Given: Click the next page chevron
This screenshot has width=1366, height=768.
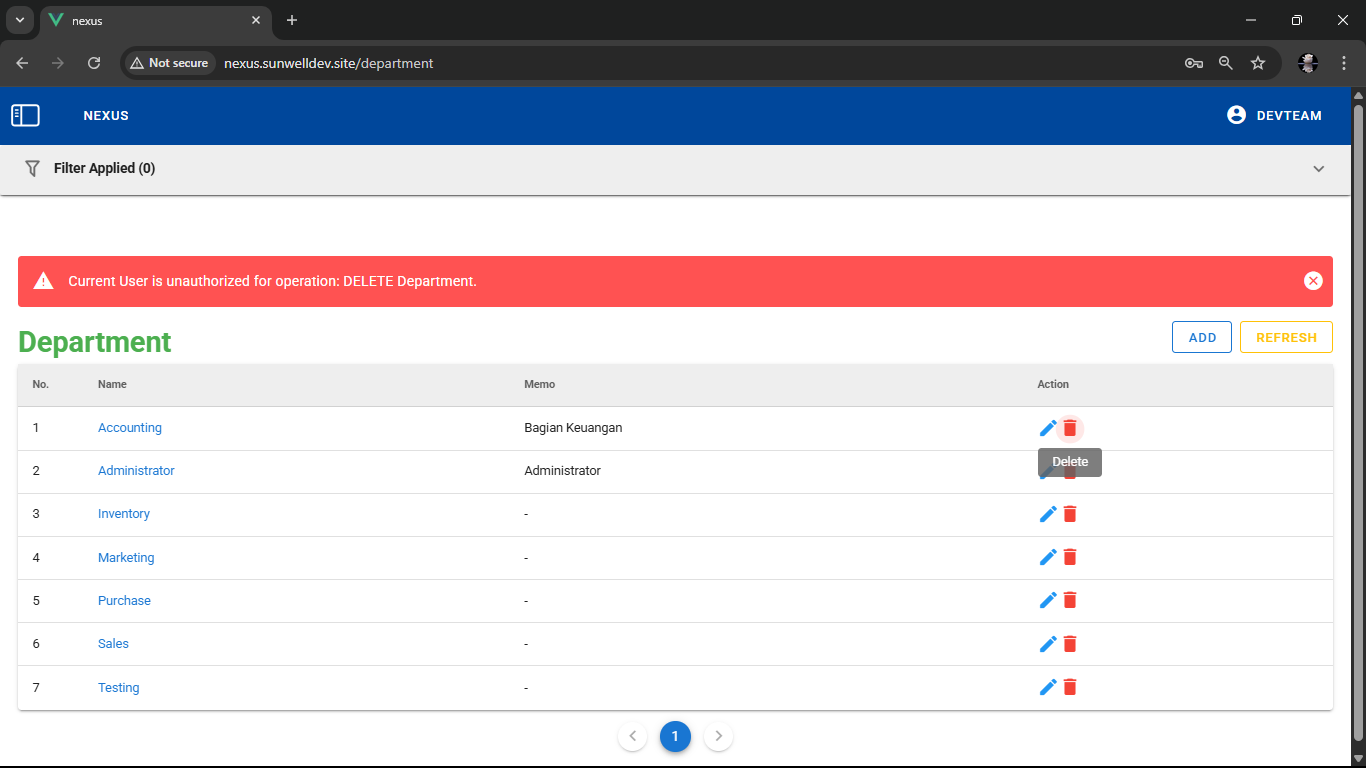Looking at the screenshot, I should tap(718, 737).
